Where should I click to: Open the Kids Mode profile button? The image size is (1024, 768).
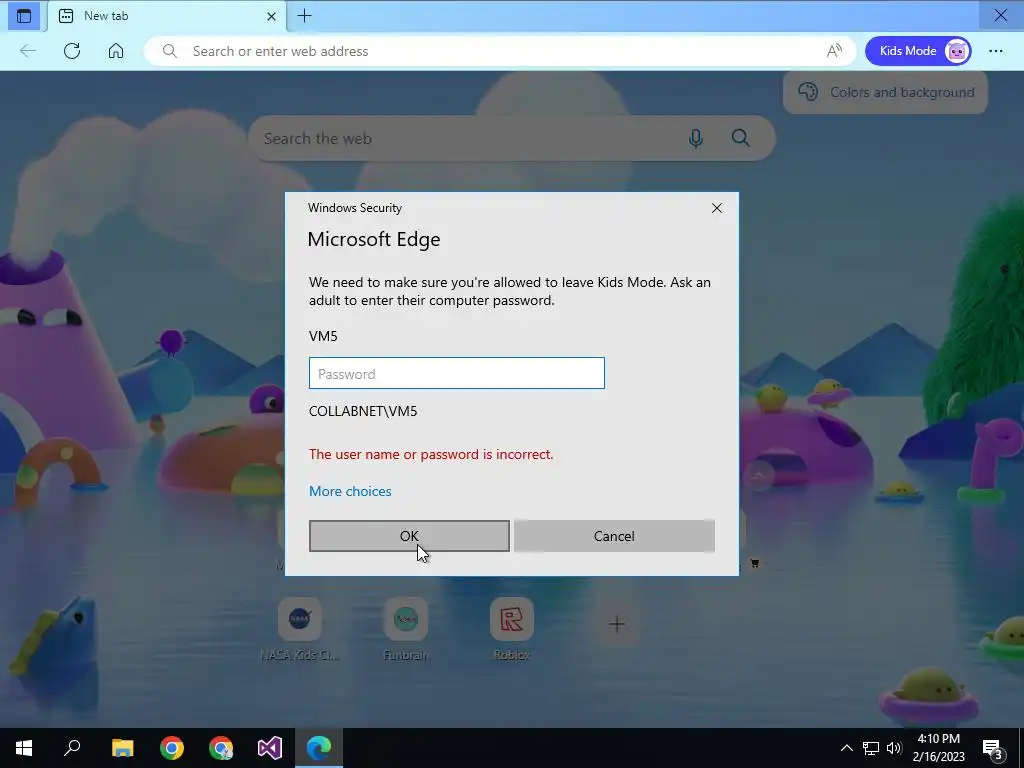point(918,51)
